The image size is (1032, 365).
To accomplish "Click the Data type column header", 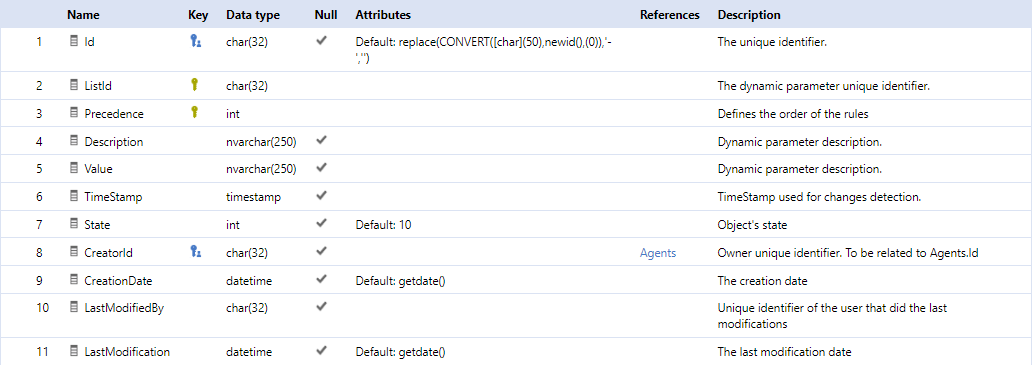I will click(253, 14).
